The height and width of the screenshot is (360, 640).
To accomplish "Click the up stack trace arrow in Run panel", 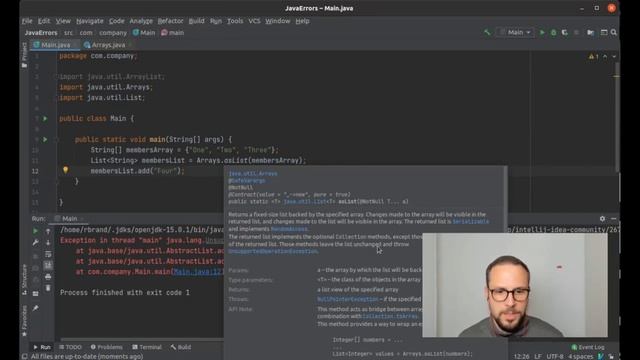I will (x=48, y=231).
